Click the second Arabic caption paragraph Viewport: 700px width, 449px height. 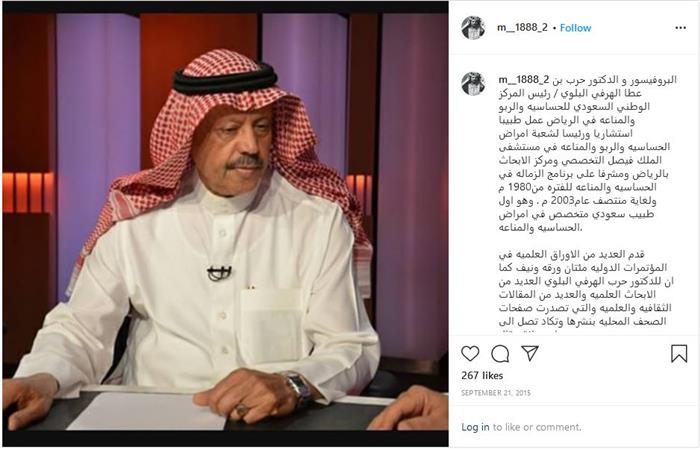tap(585, 290)
